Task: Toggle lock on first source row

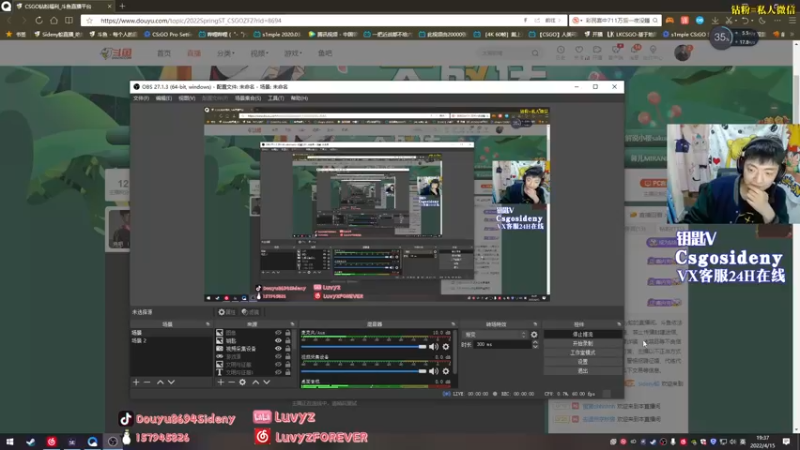Action: 288,333
